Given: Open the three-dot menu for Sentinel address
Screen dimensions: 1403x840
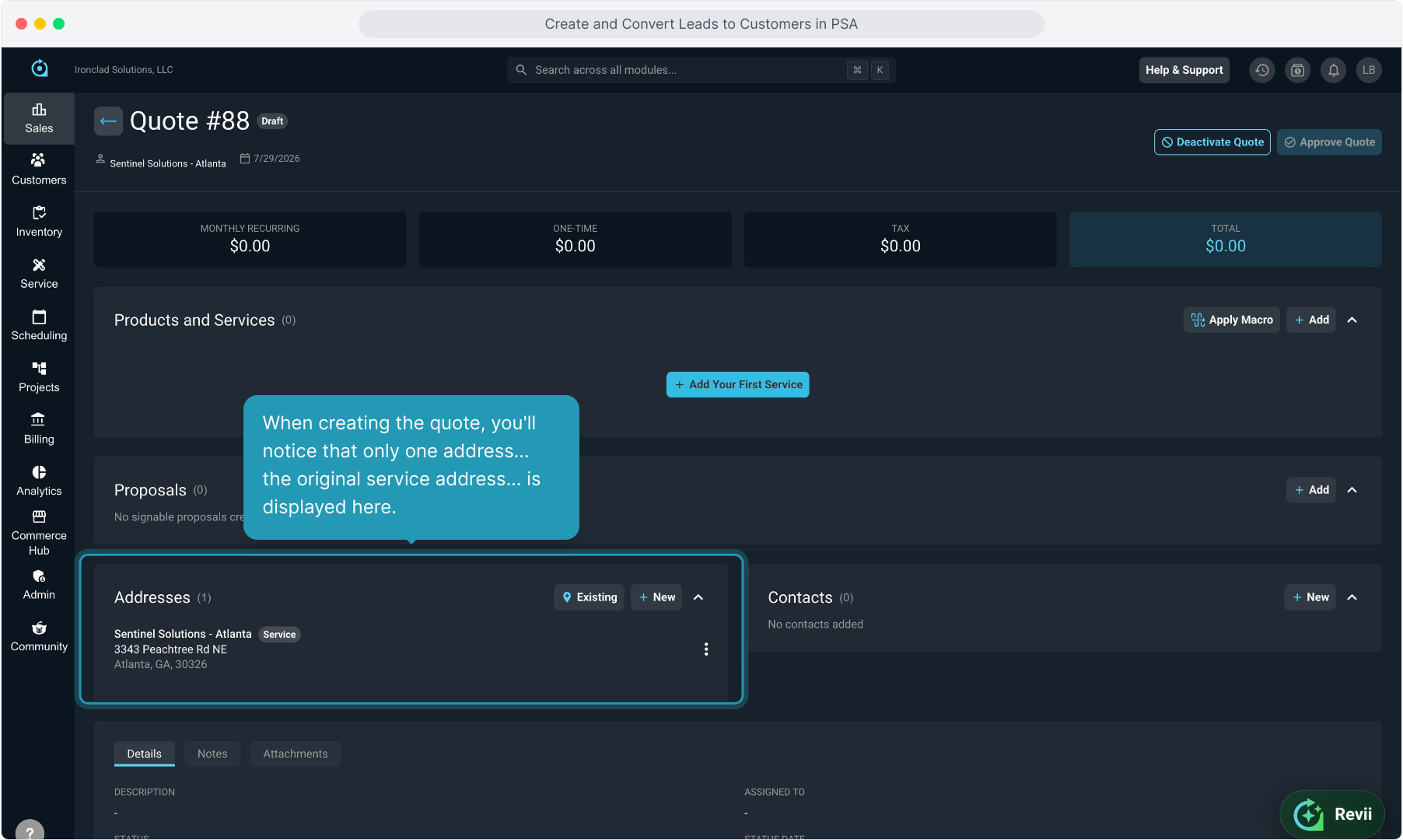Looking at the screenshot, I should (x=706, y=649).
